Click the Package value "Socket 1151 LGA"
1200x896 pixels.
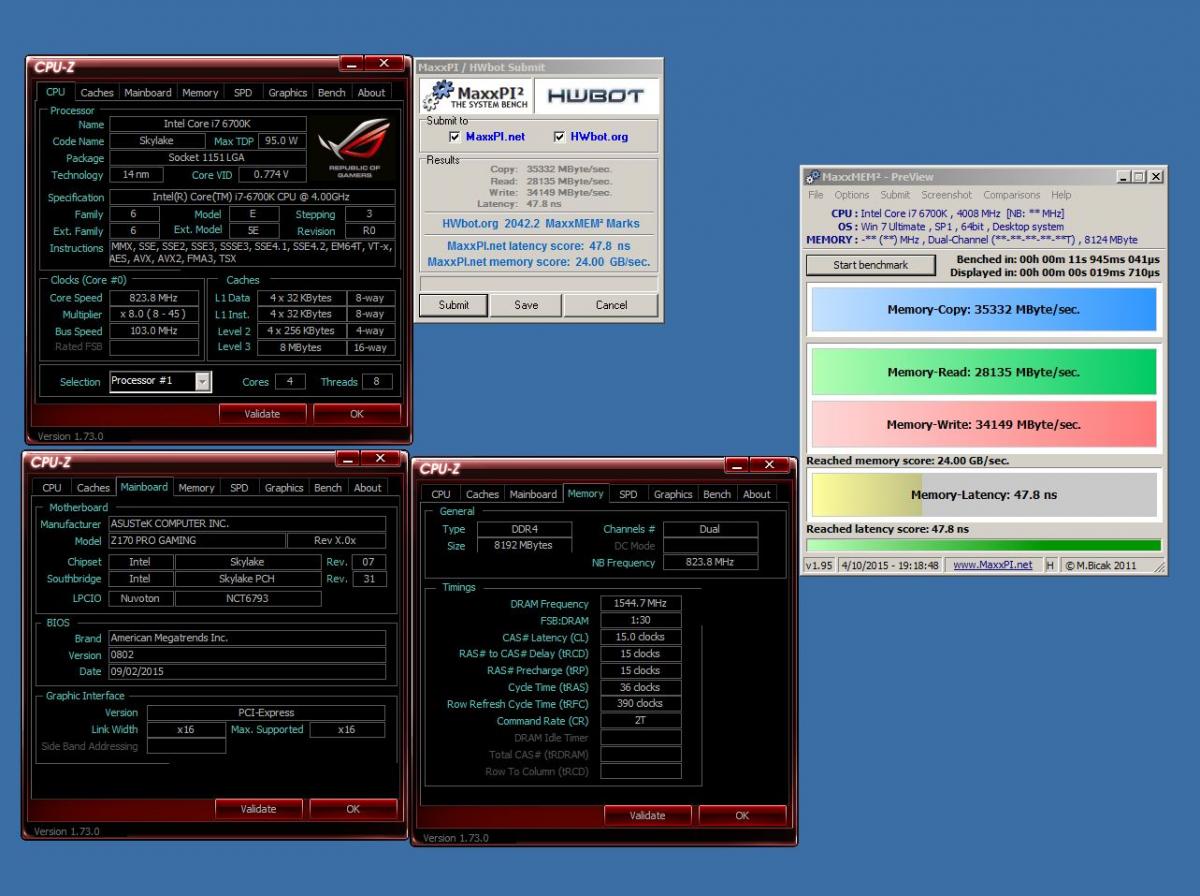point(208,158)
